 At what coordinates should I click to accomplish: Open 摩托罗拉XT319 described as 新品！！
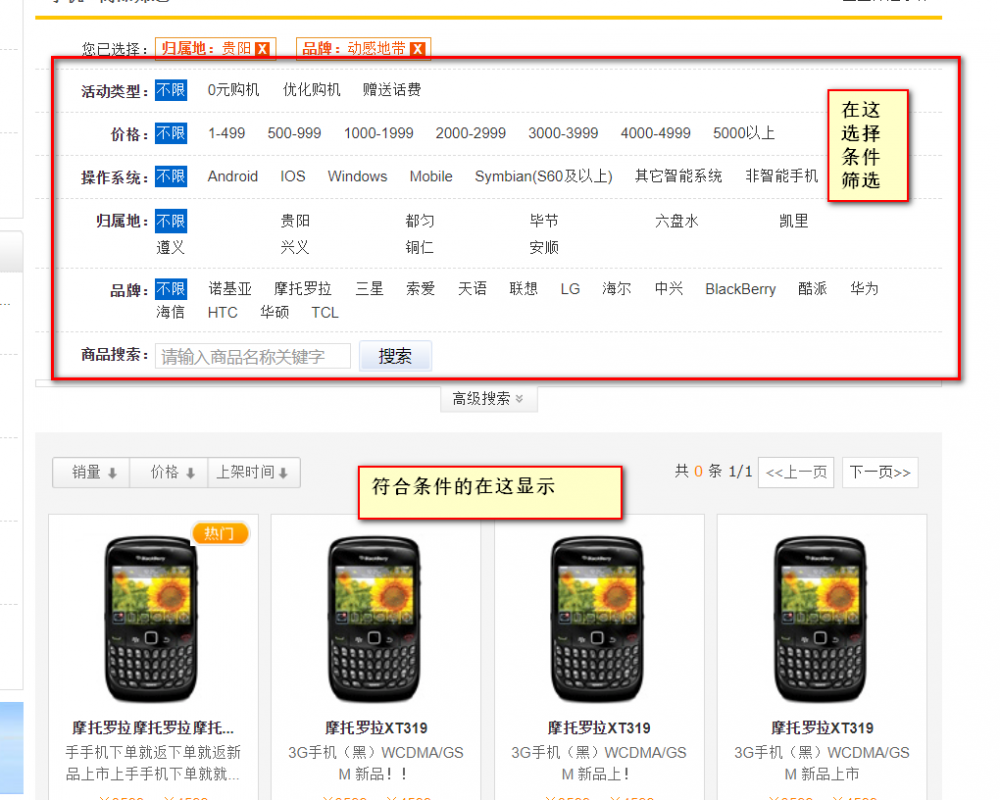point(376,728)
